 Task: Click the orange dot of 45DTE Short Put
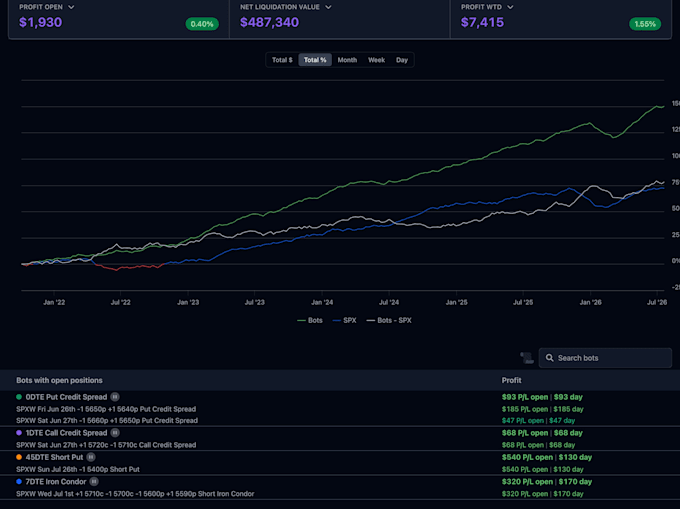(19, 457)
